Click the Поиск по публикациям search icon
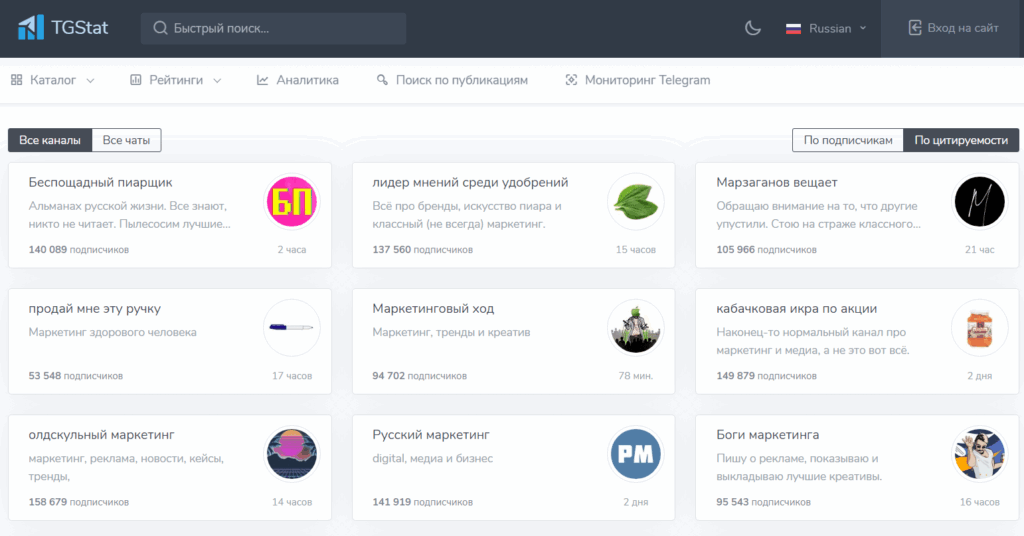The height and width of the screenshot is (536, 1024). [x=382, y=80]
